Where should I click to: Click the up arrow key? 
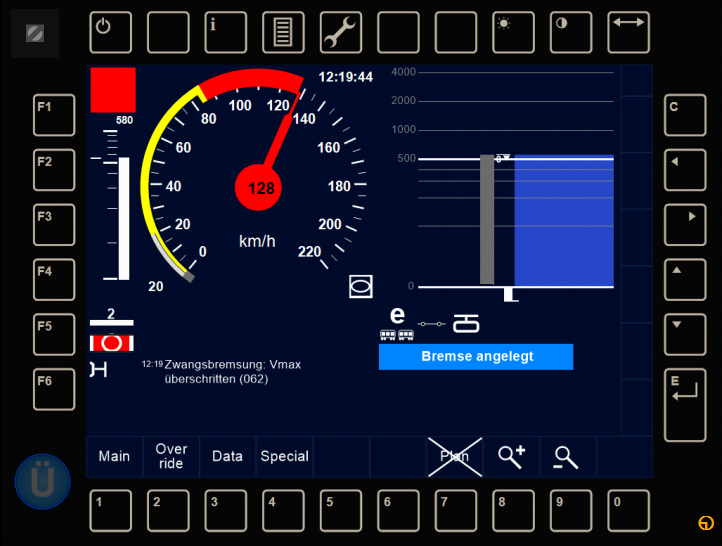pos(685,279)
